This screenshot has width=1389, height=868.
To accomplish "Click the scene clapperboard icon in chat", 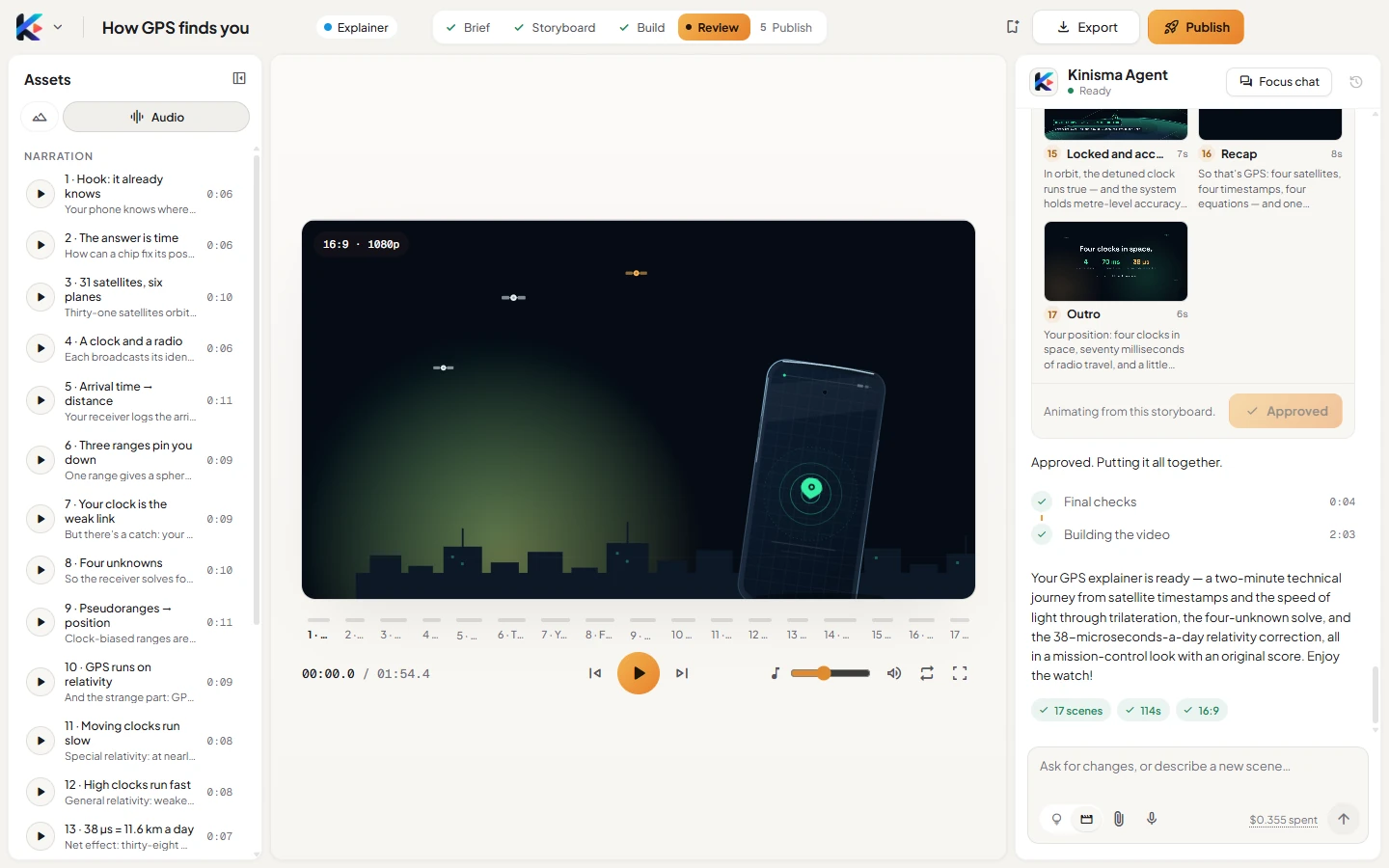I will click(1087, 819).
